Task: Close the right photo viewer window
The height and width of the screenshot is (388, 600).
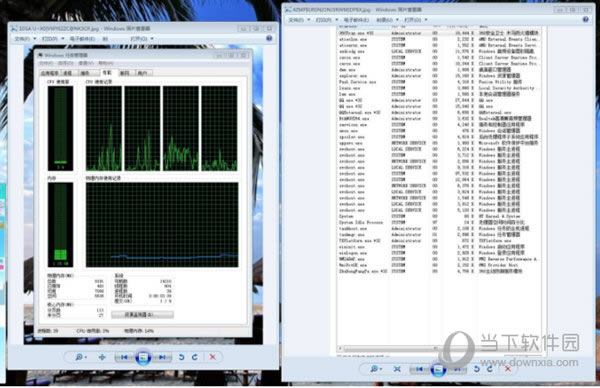Action: click(585, 9)
